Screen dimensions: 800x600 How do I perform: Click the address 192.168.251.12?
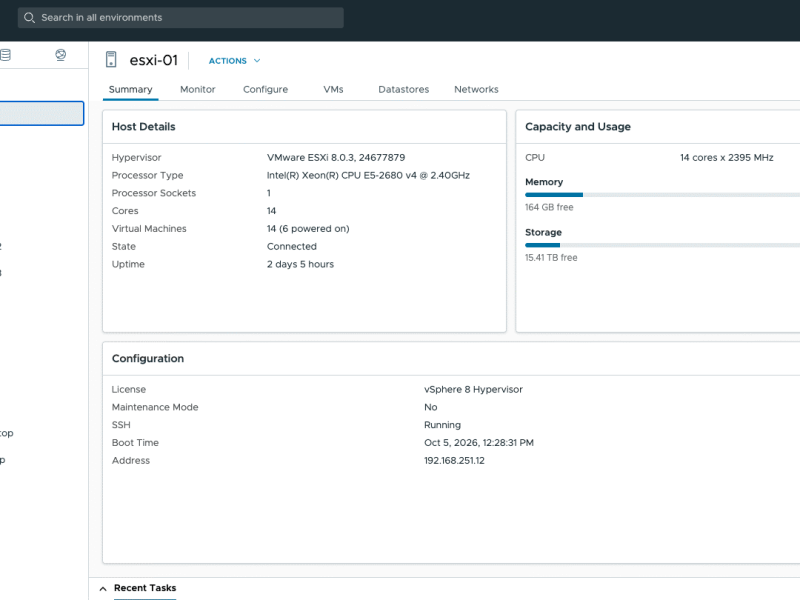coord(454,461)
